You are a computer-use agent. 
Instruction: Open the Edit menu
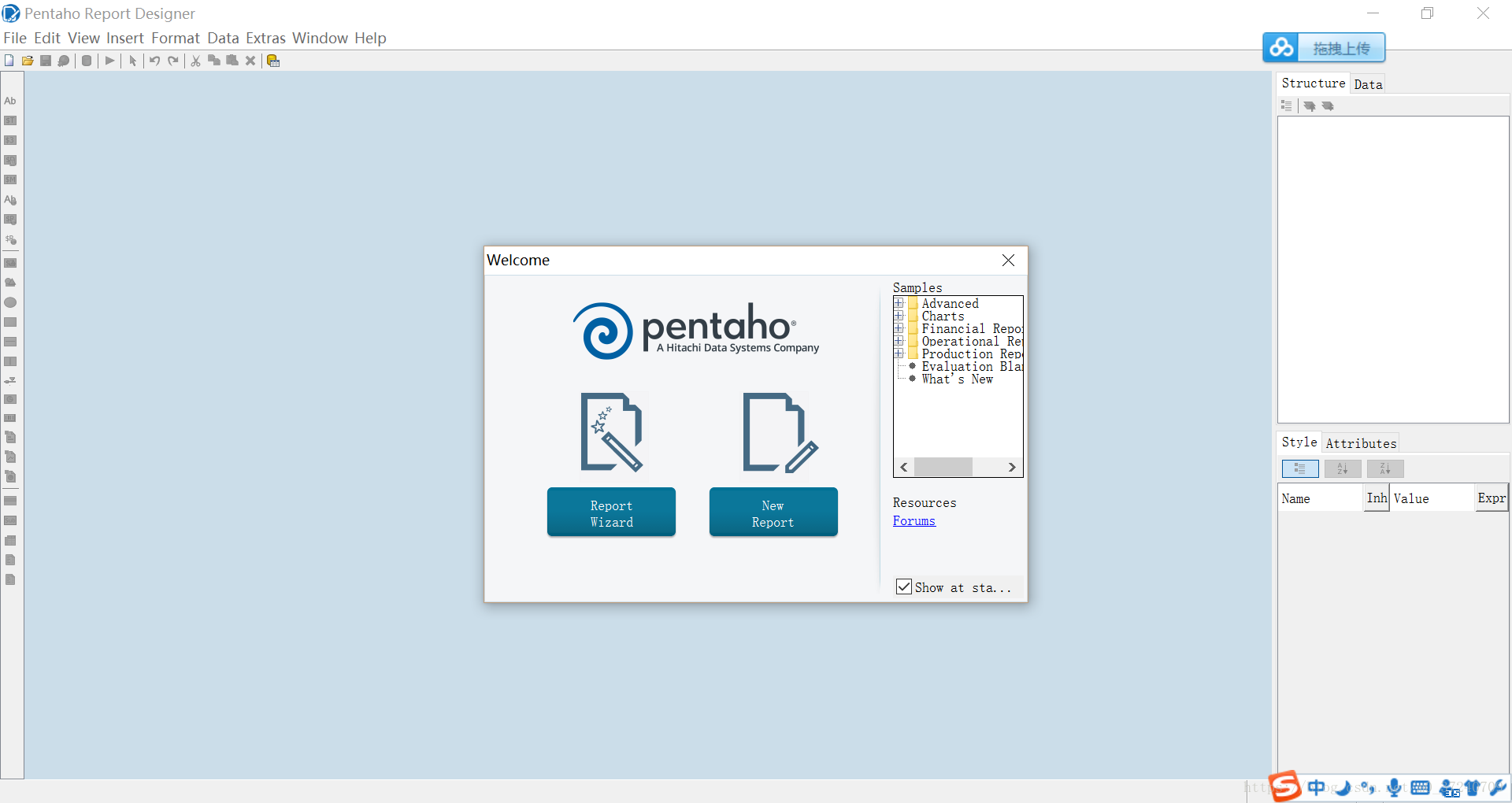click(47, 38)
